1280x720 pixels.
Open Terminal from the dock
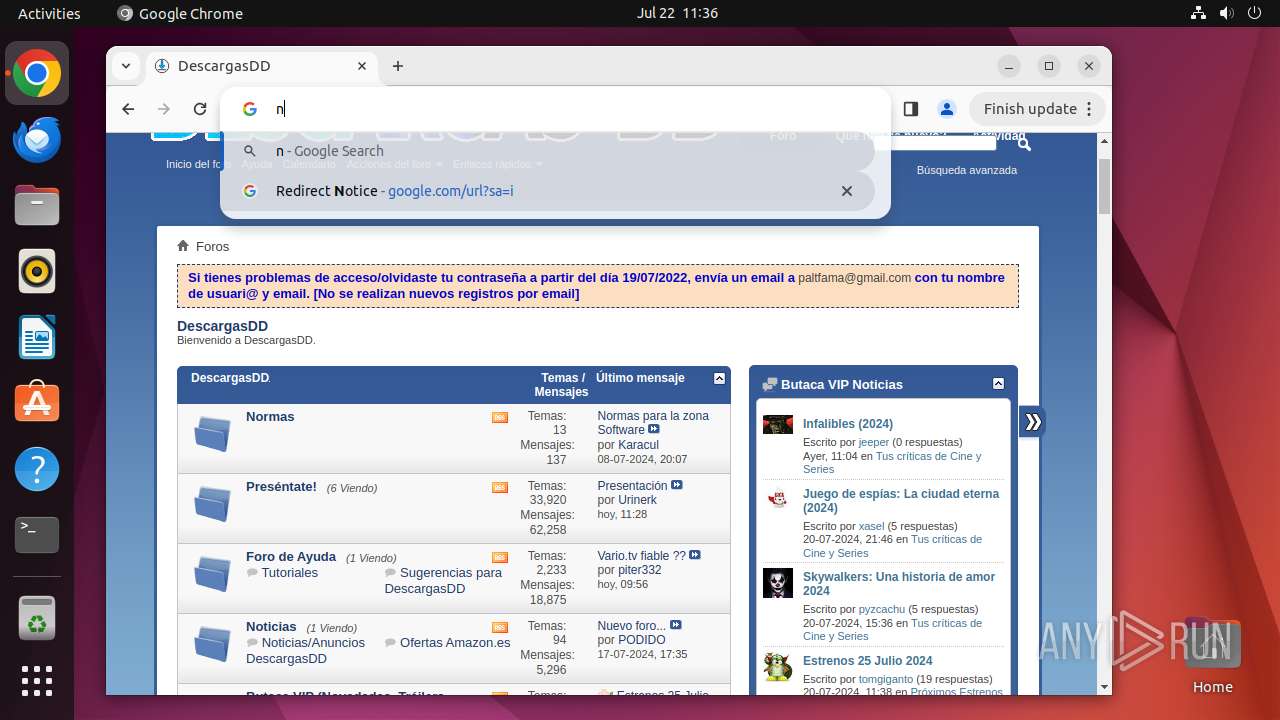tap(37, 535)
